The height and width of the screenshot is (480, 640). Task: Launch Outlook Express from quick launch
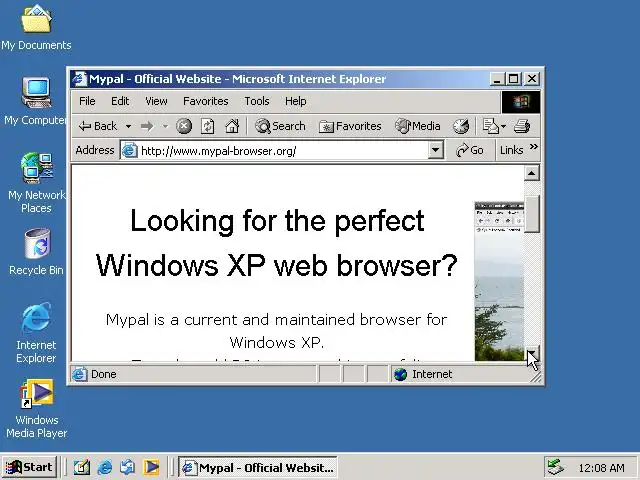coord(128,467)
